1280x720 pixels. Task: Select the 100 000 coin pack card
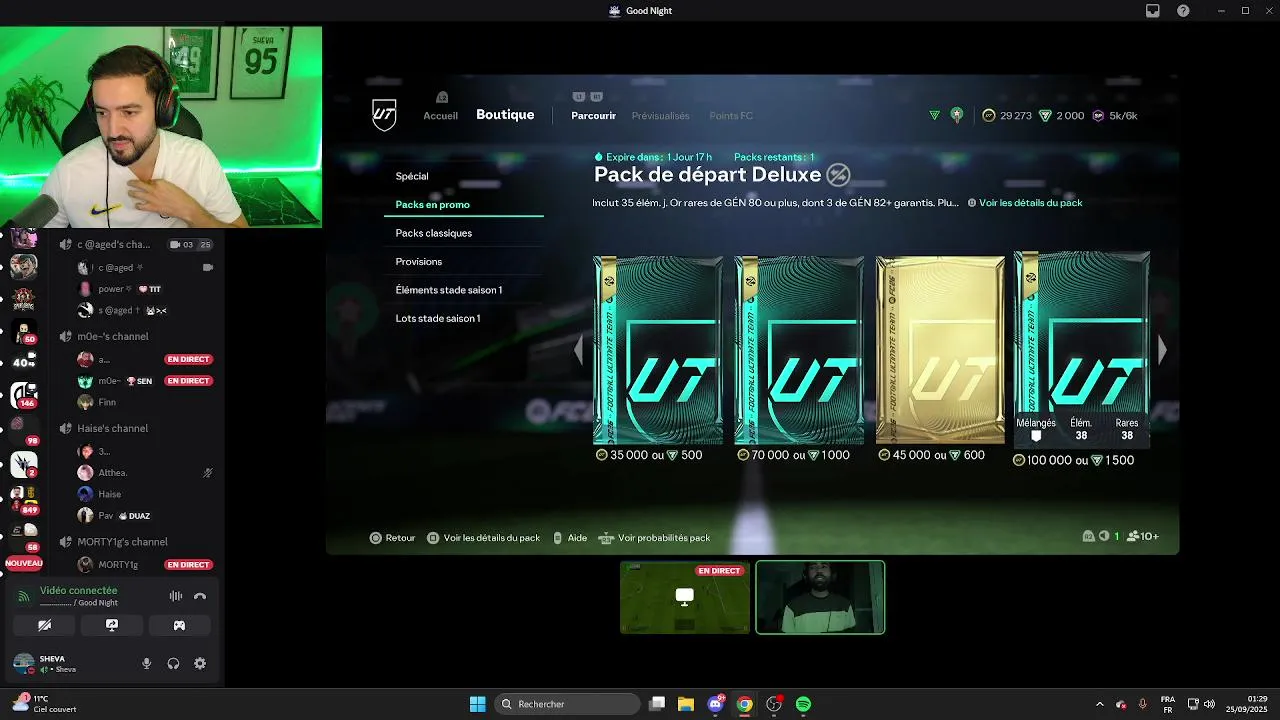coord(1082,350)
